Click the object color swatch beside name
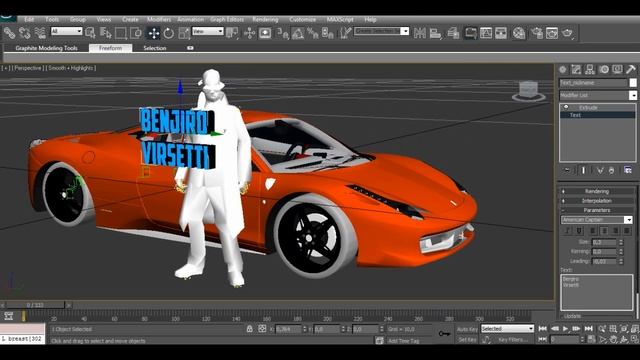Image resolution: width=640 pixels, height=360 pixels. click(633, 82)
